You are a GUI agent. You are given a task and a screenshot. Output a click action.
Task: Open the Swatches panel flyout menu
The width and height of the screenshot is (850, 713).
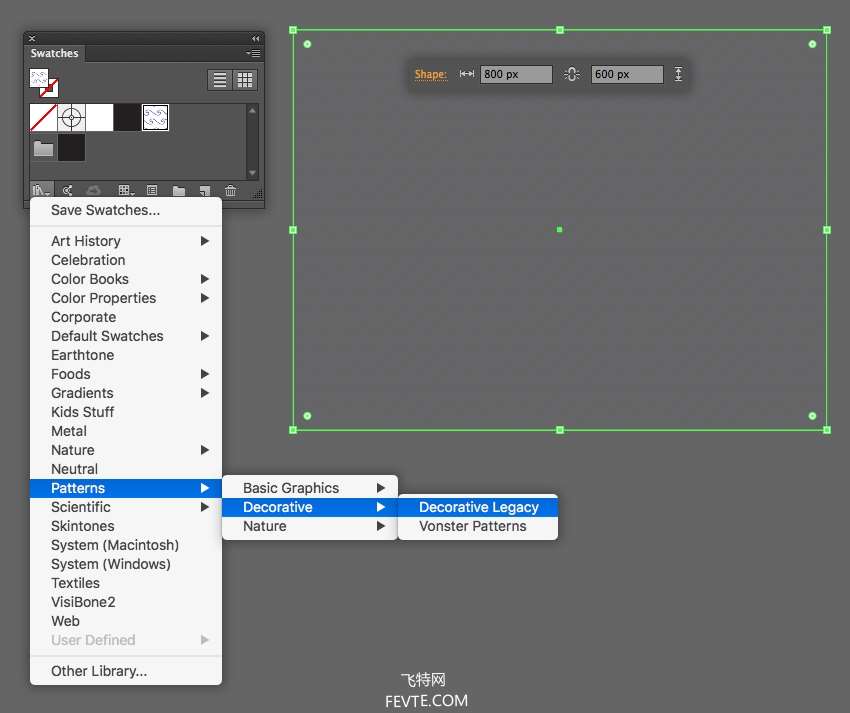253,53
